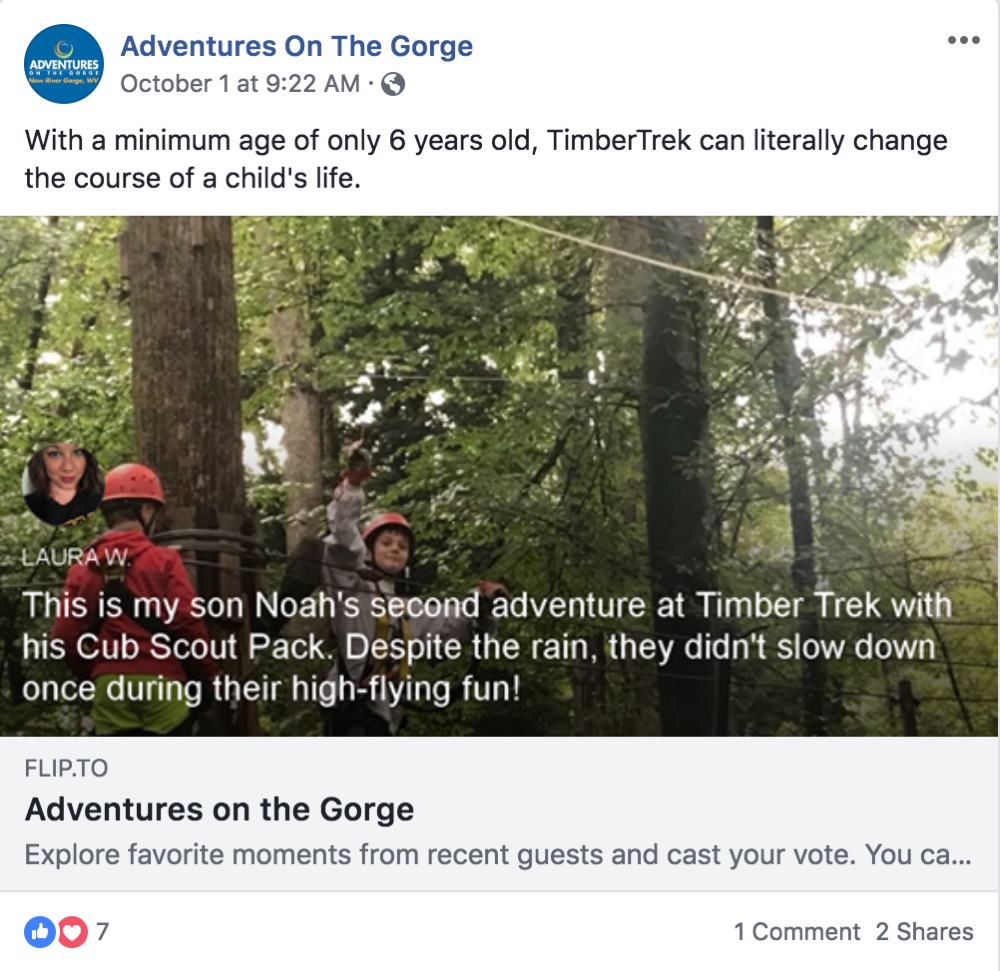Click the Explore favorite moments description text
1000x971 pixels.
point(498,854)
